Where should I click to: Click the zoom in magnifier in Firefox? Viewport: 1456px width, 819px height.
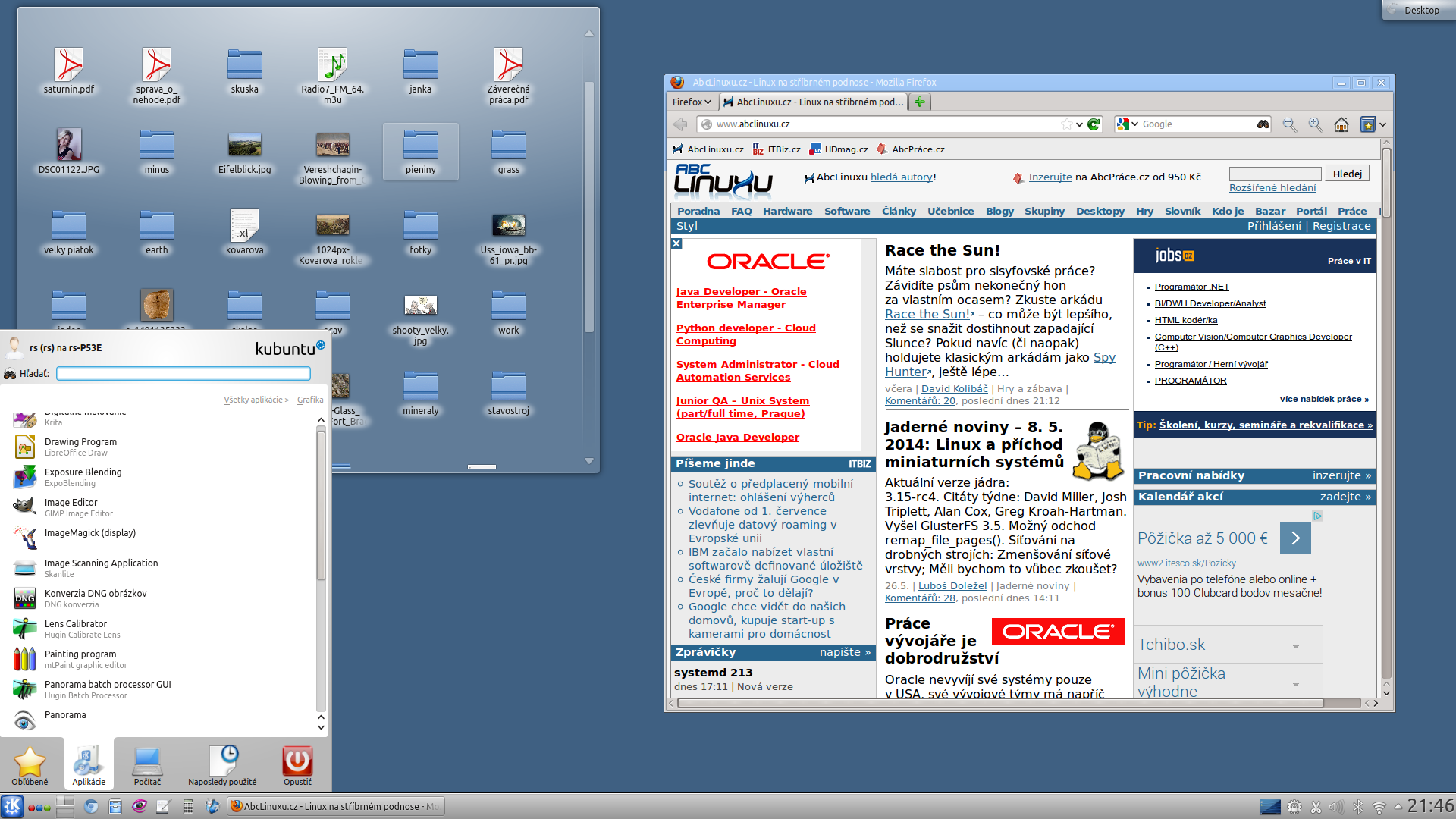1316,124
